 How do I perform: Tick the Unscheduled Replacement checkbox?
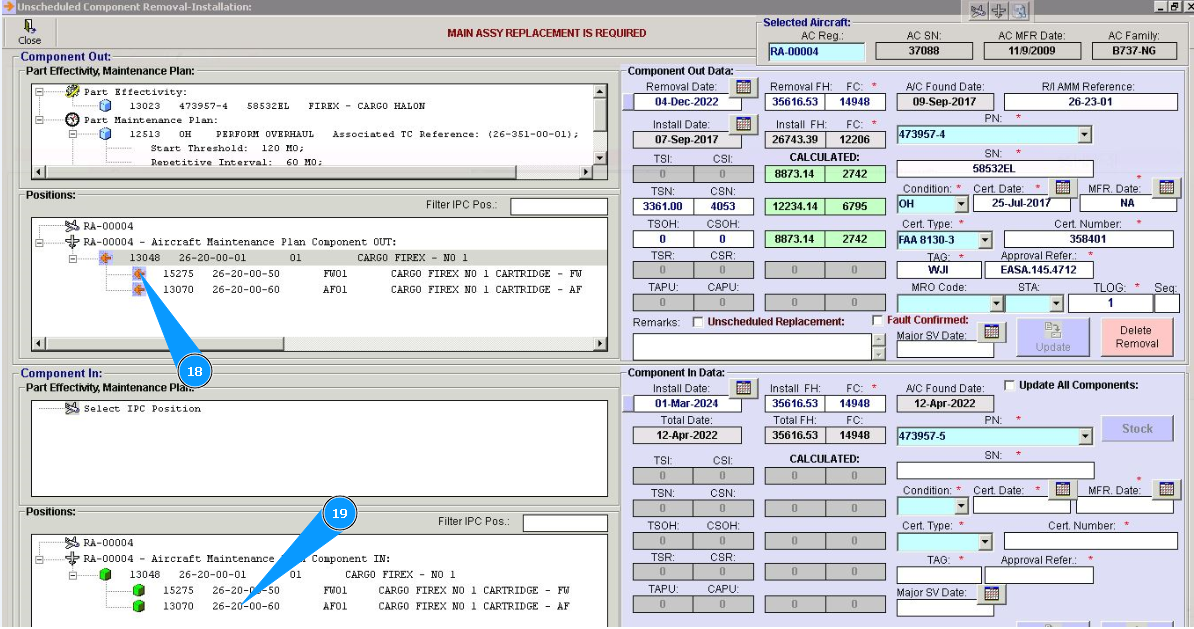click(x=698, y=322)
